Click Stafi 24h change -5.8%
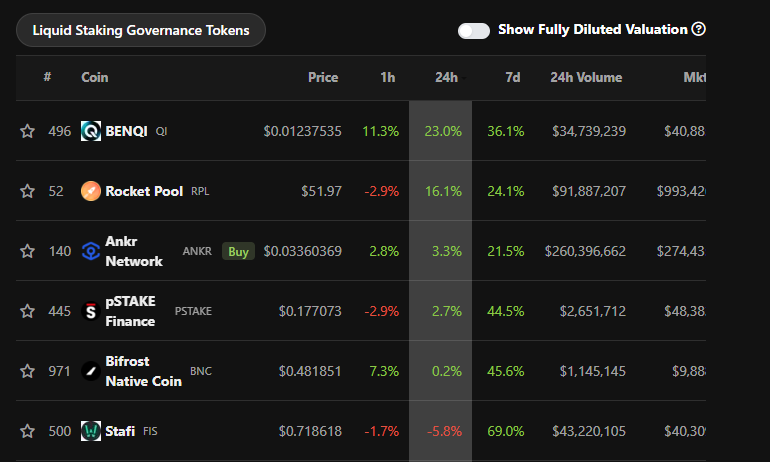 pos(444,431)
